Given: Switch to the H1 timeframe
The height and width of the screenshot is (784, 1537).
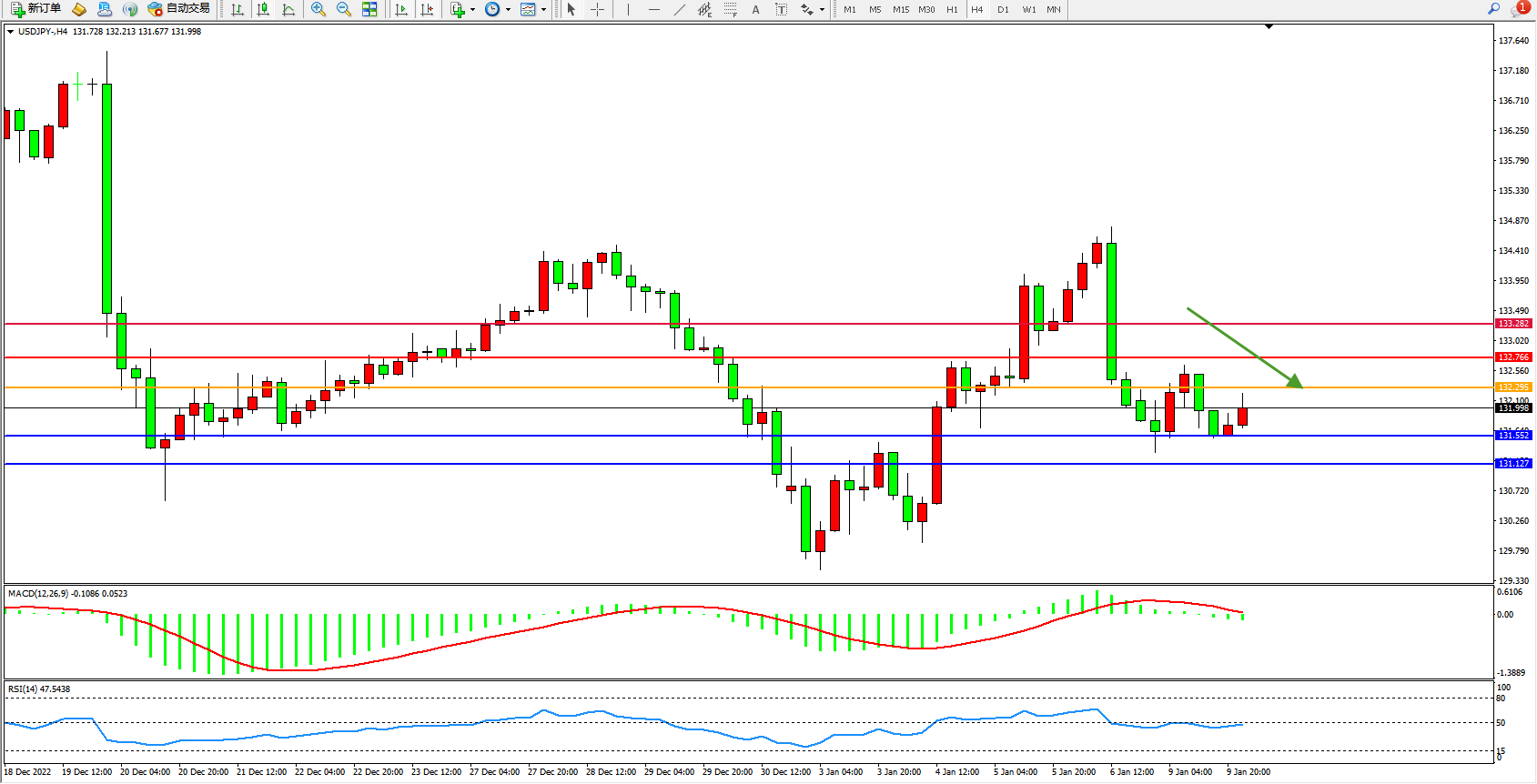Looking at the screenshot, I should pyautogui.click(x=952, y=9).
